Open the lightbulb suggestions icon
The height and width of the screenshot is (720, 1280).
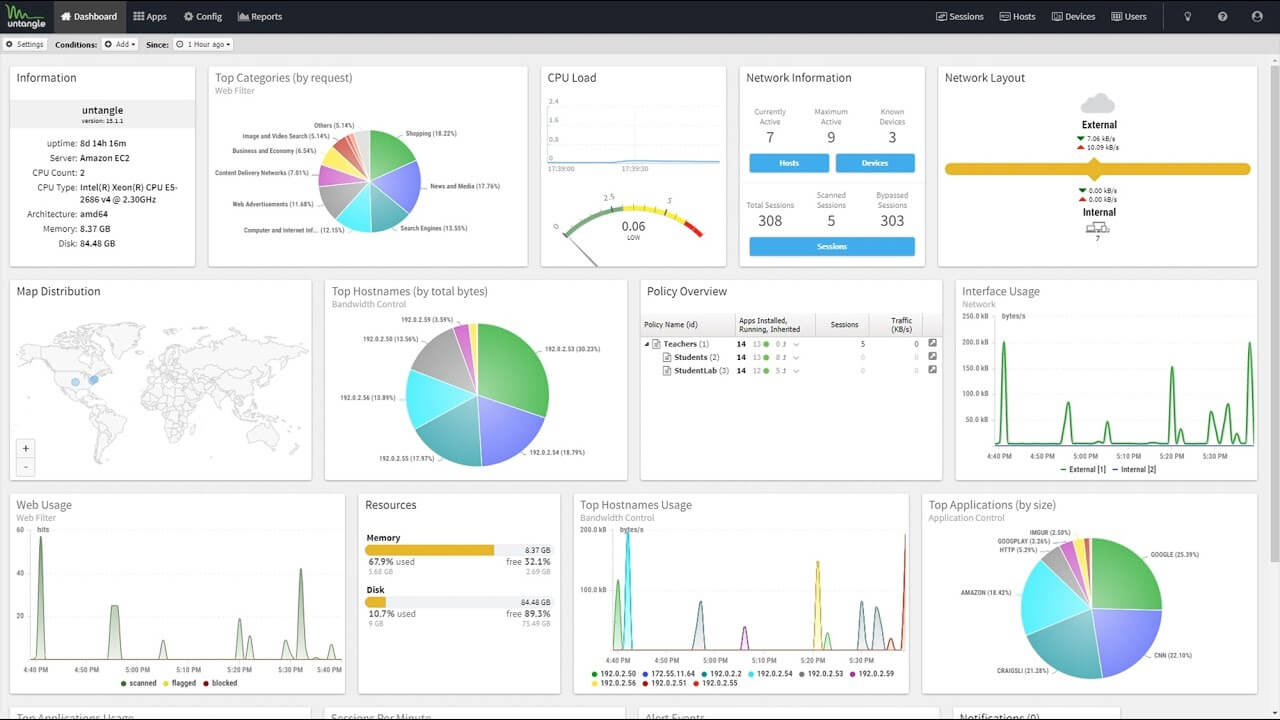tap(1188, 17)
